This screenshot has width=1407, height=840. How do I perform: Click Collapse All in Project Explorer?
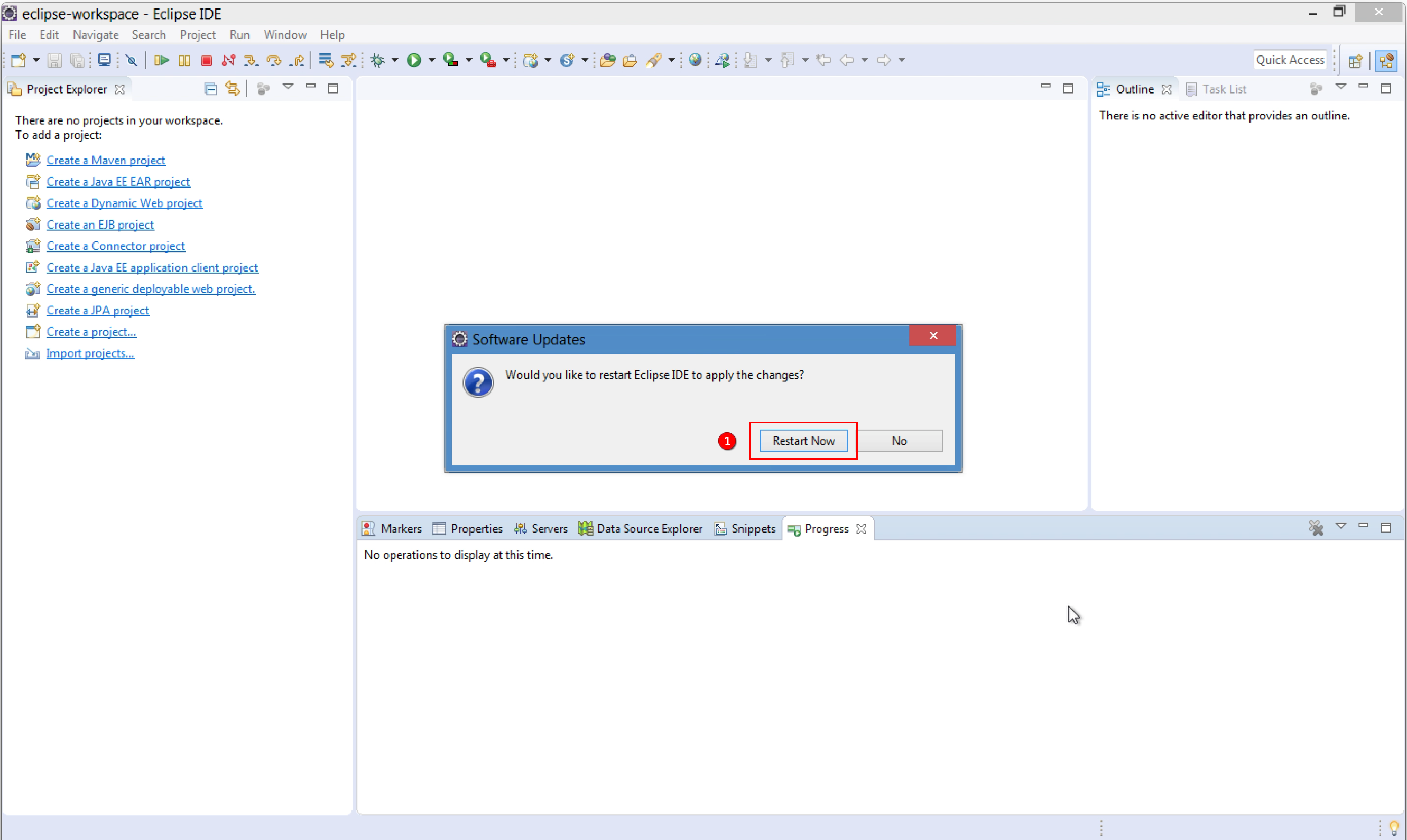click(210, 89)
